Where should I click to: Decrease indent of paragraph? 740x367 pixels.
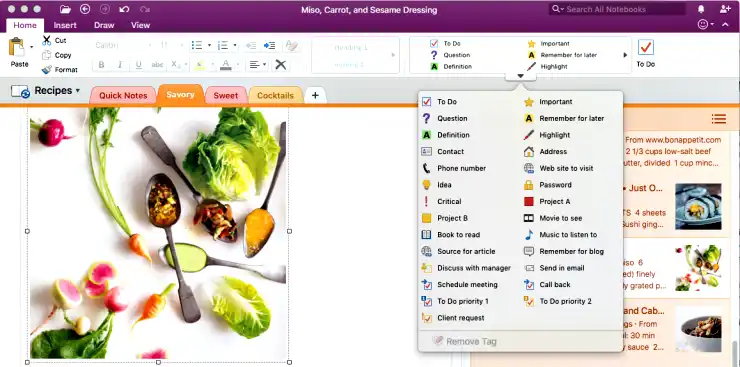pyautogui.click(x=251, y=46)
